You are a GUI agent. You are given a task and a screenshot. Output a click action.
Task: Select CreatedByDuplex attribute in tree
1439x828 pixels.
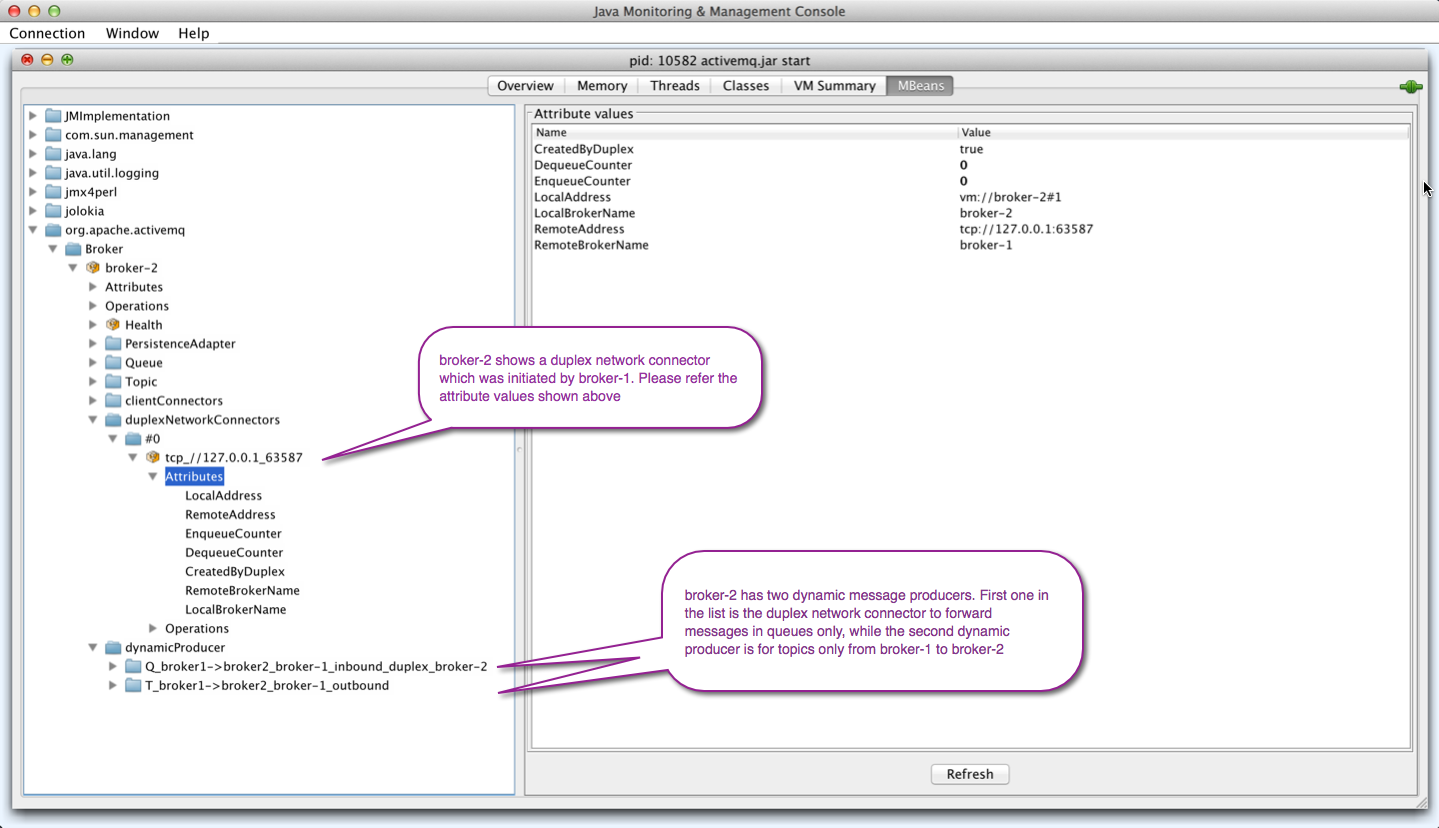click(235, 572)
